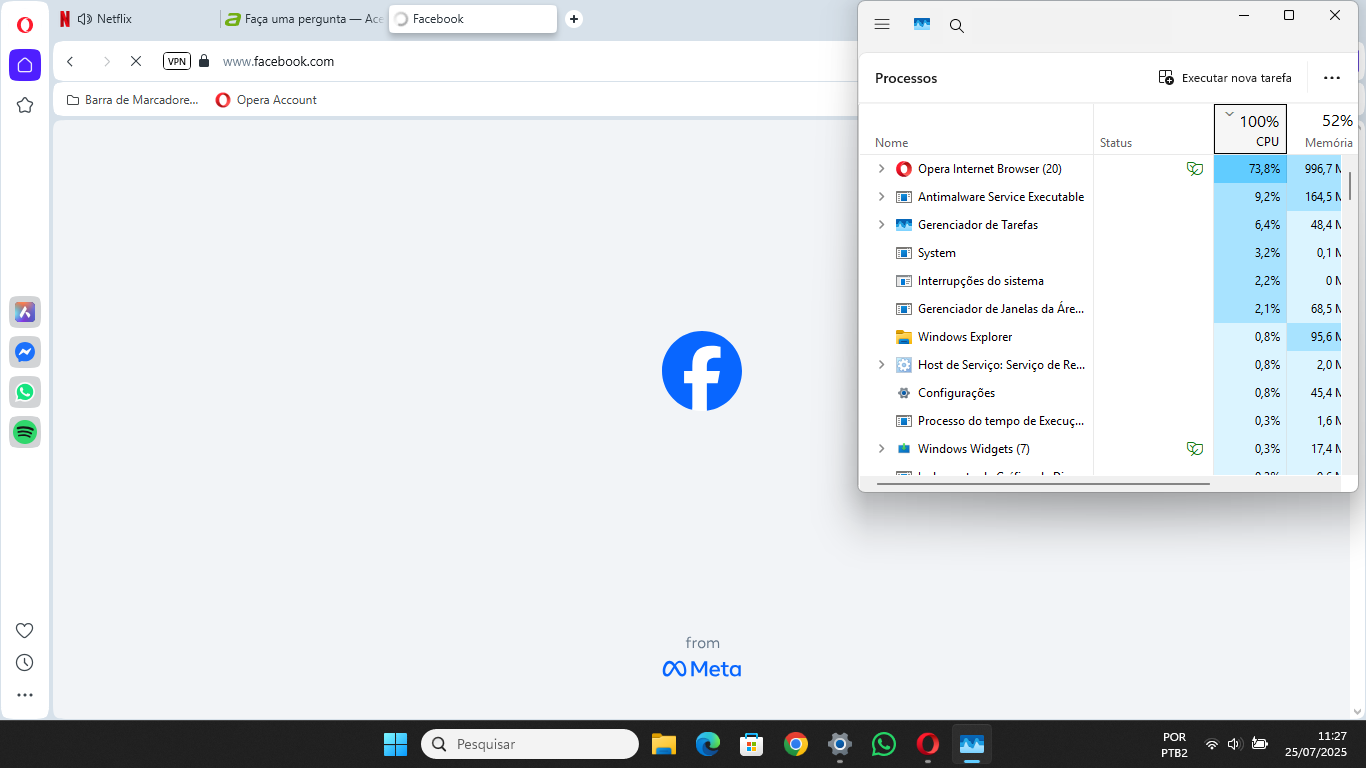Expand the Opera Internet Browser process group

point(881,169)
